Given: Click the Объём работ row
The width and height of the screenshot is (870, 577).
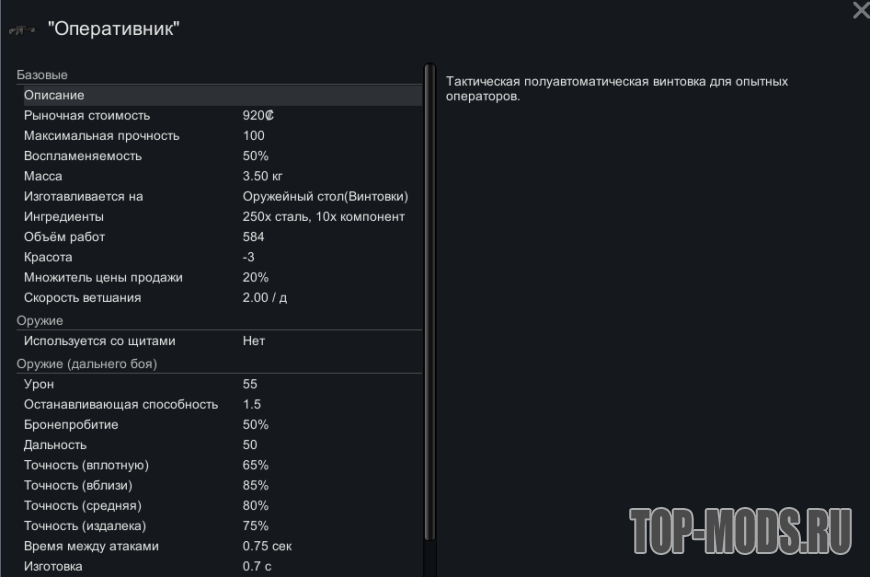Looking at the screenshot, I should pyautogui.click(x=222, y=237).
